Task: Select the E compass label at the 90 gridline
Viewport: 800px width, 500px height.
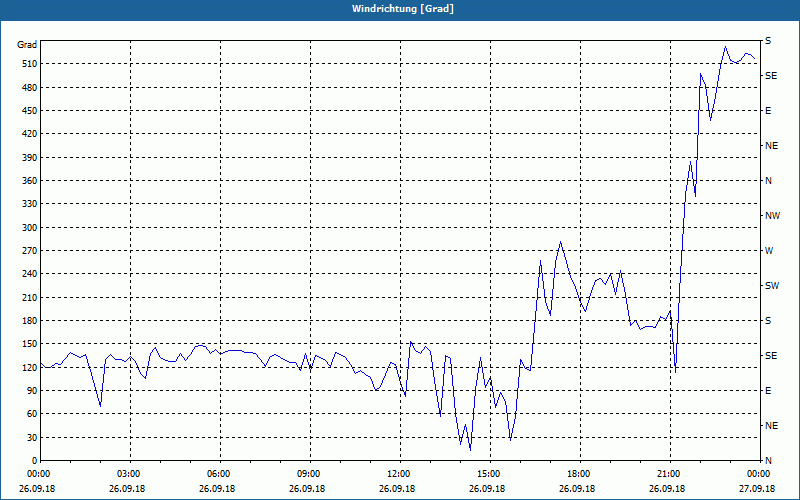Action: [768, 391]
